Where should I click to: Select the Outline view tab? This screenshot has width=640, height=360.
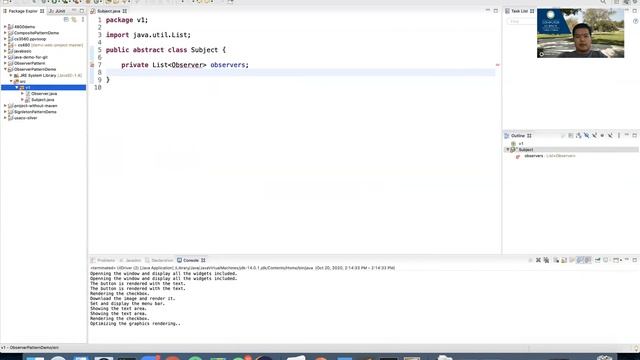518,136
